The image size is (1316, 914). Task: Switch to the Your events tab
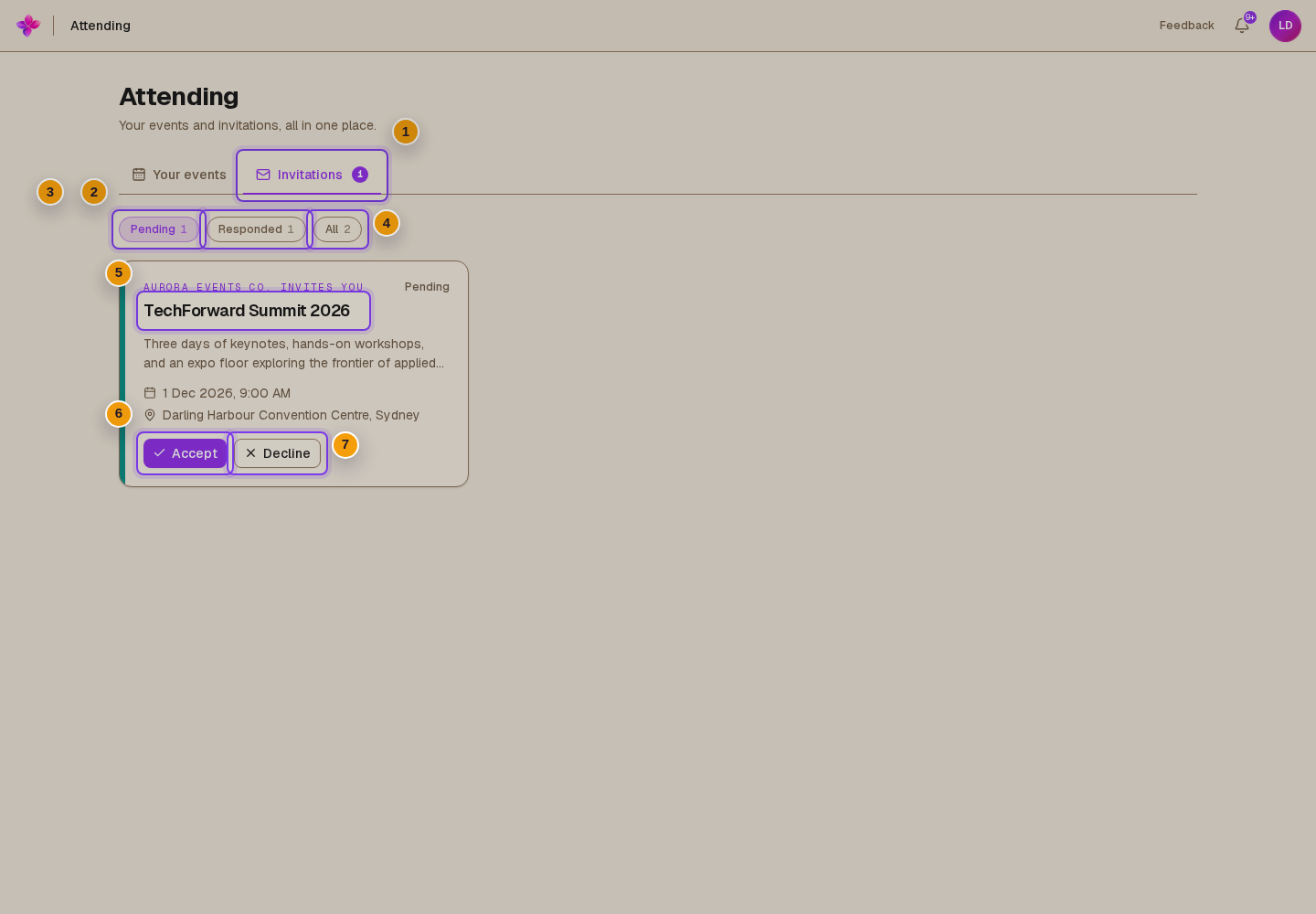click(179, 175)
